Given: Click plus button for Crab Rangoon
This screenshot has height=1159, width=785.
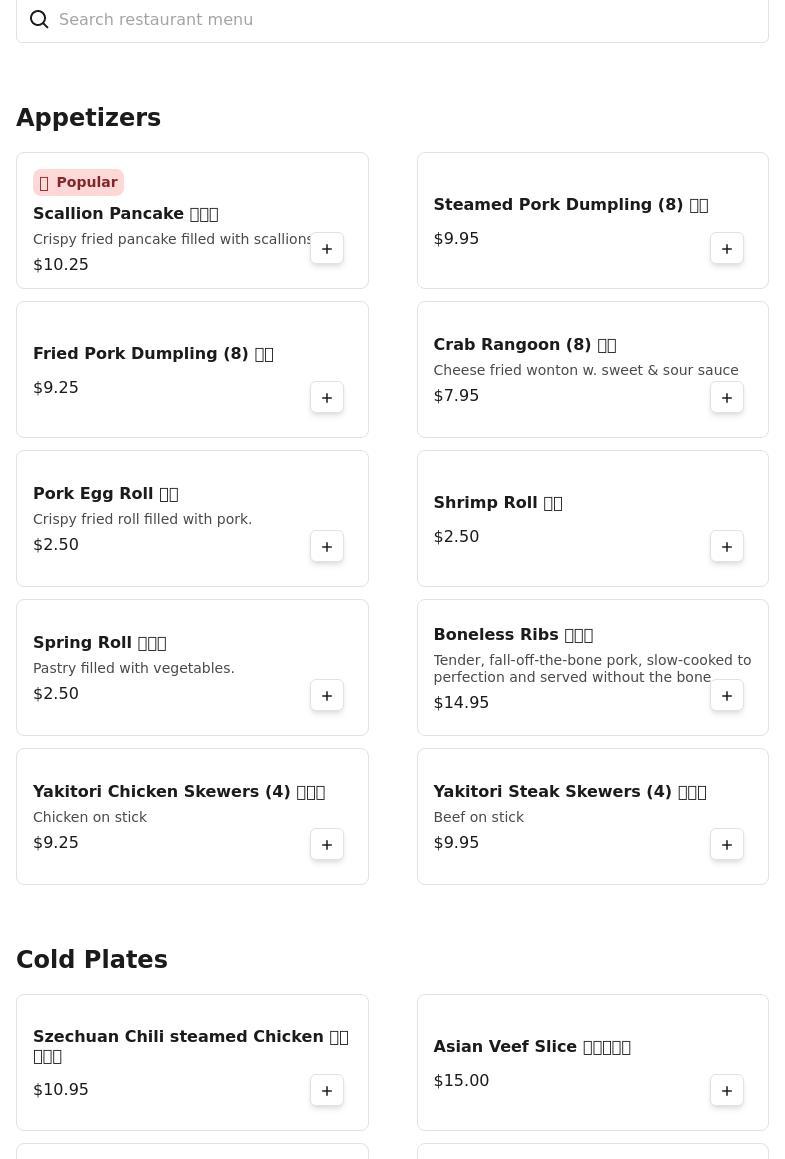Looking at the screenshot, I should pyautogui.click(x=727, y=398).
